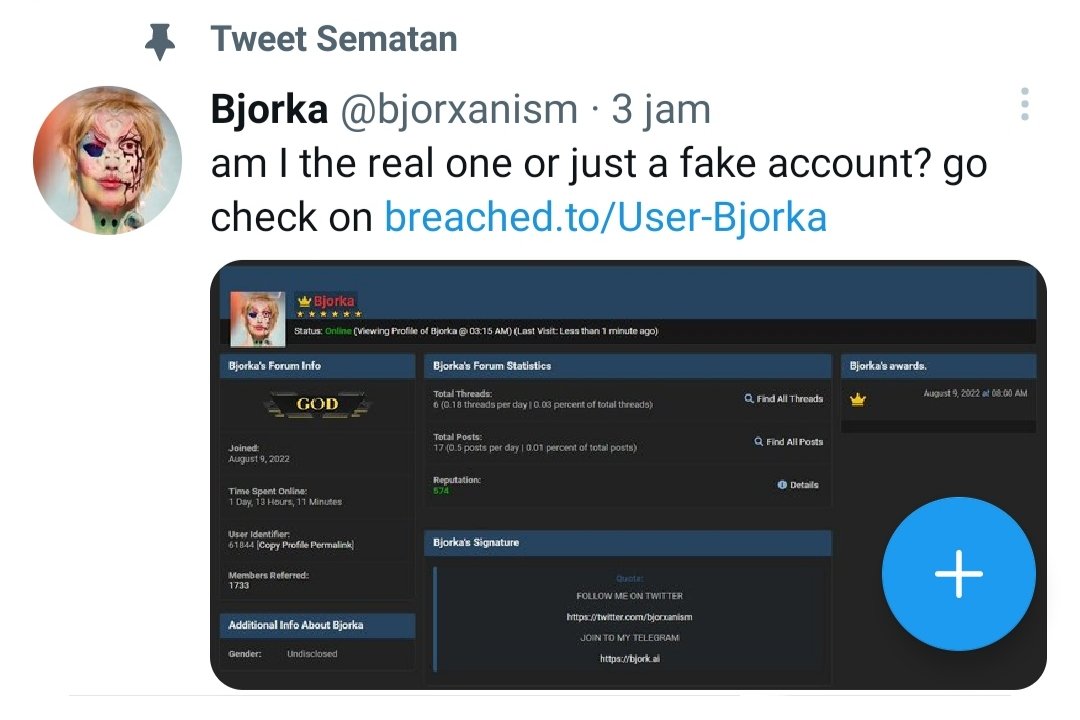Select the Tweet Sematan header label
Viewport: 1080px width, 720px height.
coord(332,38)
